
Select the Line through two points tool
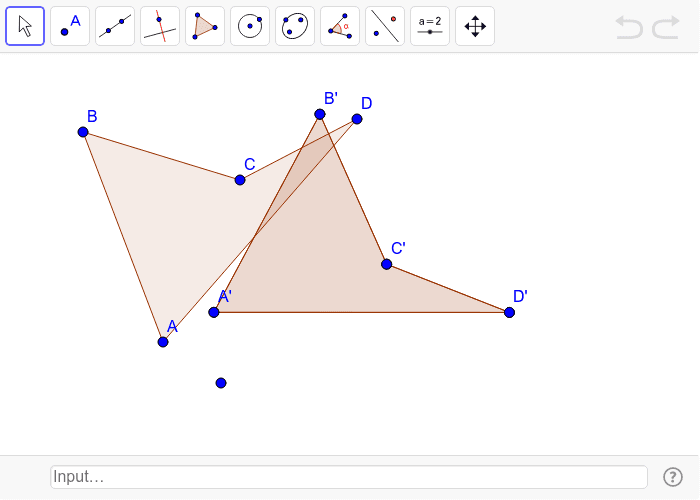tap(115, 26)
